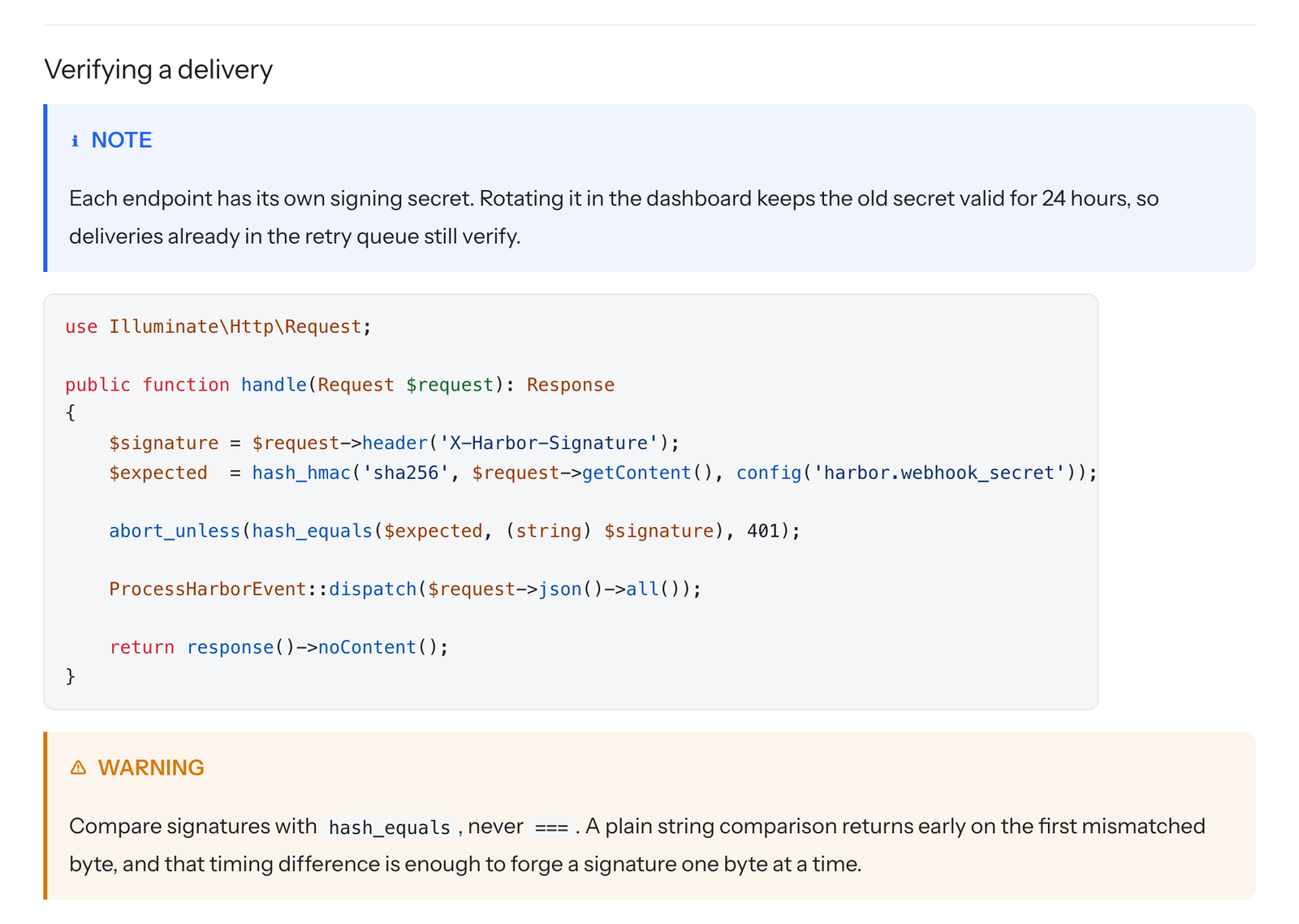Click the 'sha256' string in code
This screenshot has height=924, width=1299.
[406, 473]
